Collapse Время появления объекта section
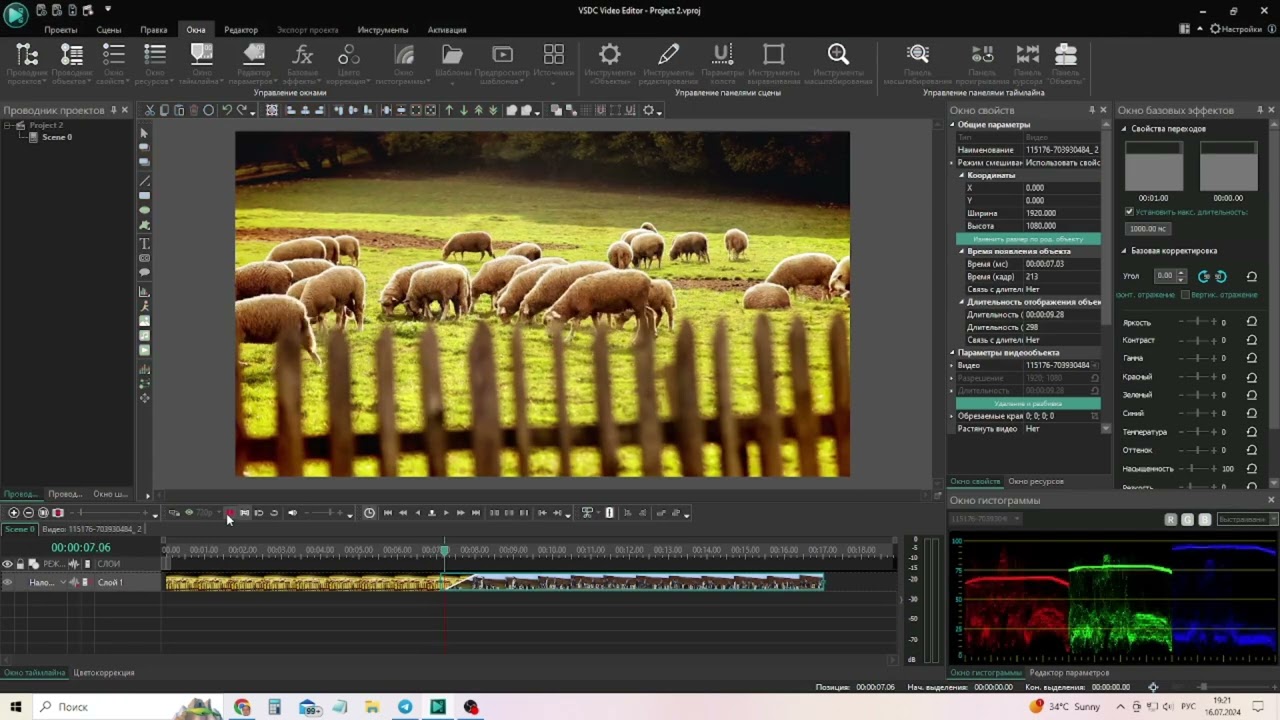This screenshot has width=1280, height=720. (x=962, y=251)
